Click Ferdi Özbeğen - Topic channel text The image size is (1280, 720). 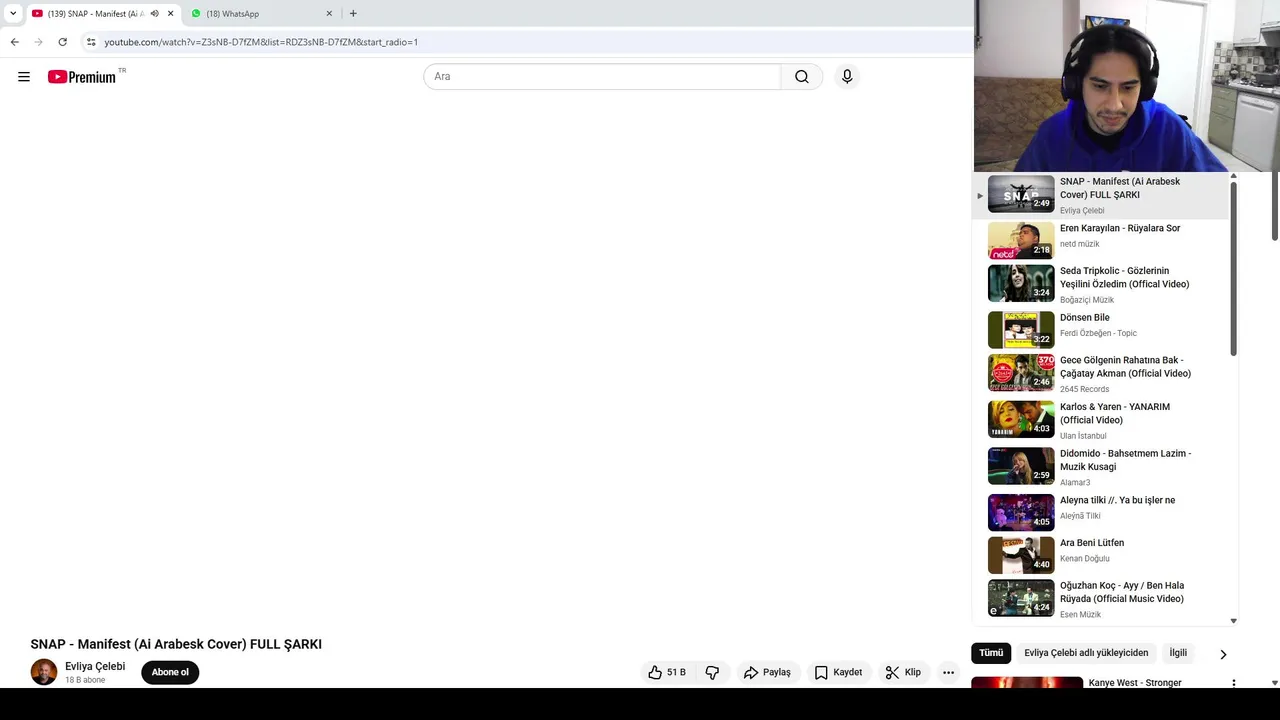point(1098,333)
